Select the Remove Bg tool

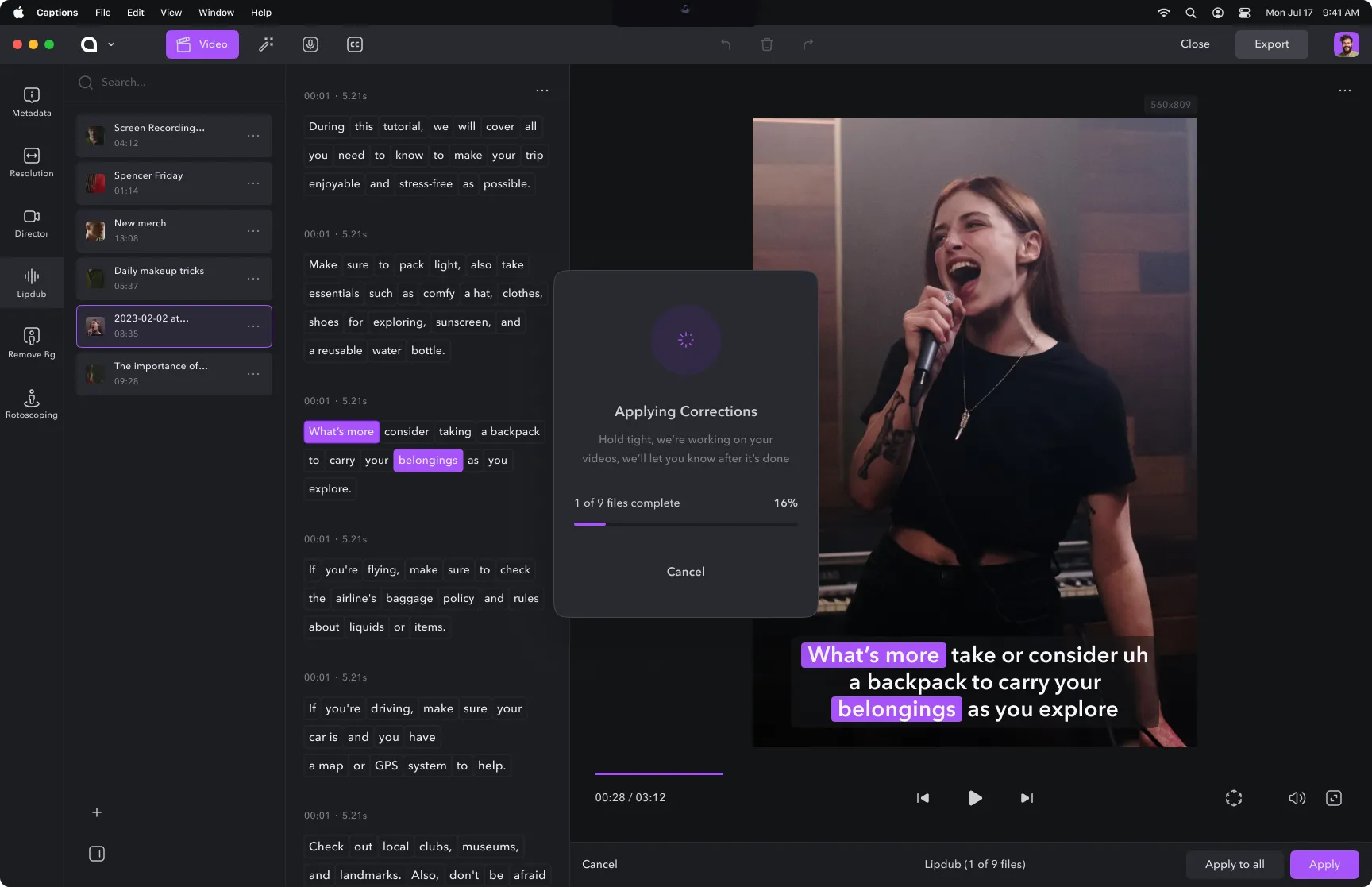point(31,341)
